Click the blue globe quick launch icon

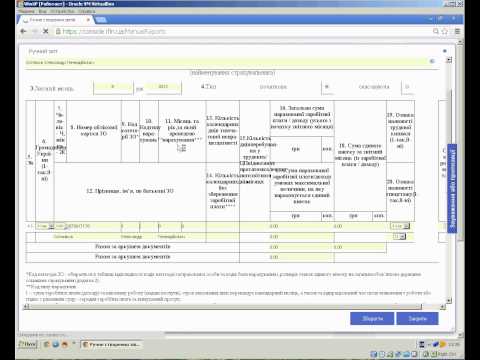[x=56, y=344]
